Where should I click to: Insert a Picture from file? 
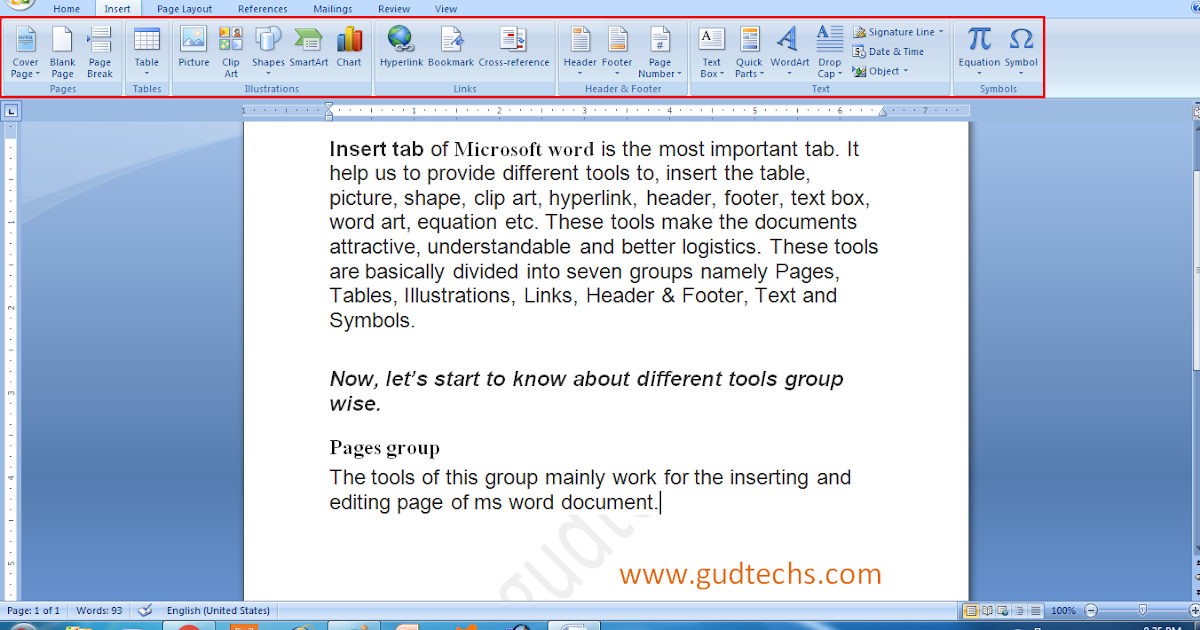[193, 50]
